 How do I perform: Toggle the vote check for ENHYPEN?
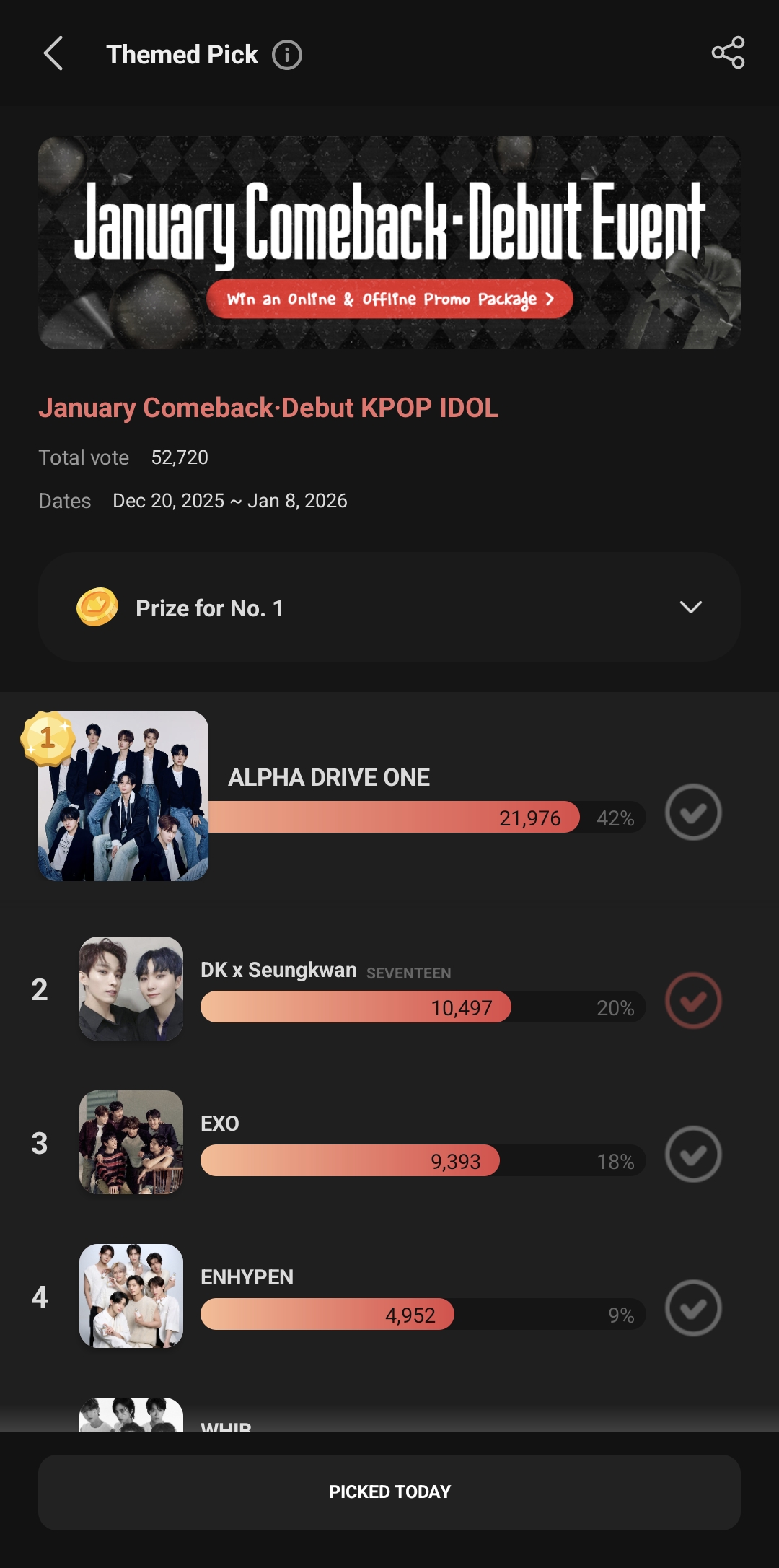pyautogui.click(x=692, y=1308)
